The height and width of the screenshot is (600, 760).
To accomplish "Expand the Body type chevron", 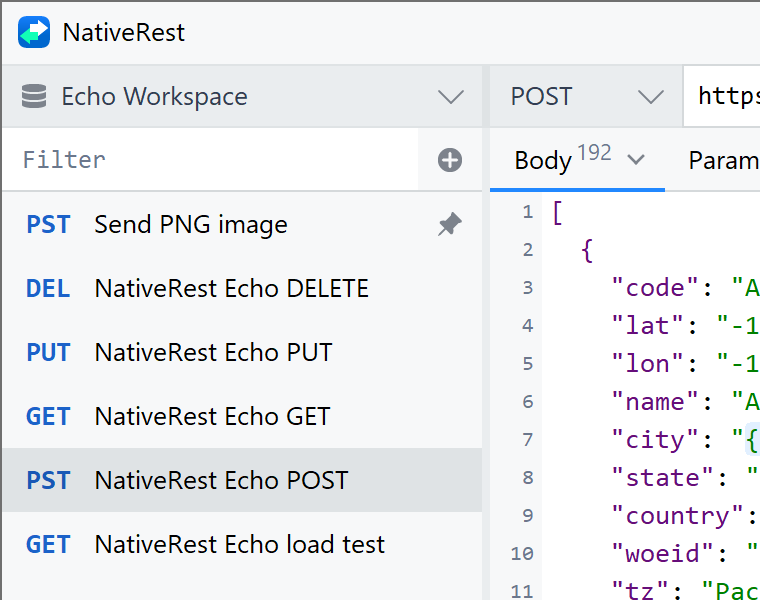I will pyautogui.click(x=635, y=159).
